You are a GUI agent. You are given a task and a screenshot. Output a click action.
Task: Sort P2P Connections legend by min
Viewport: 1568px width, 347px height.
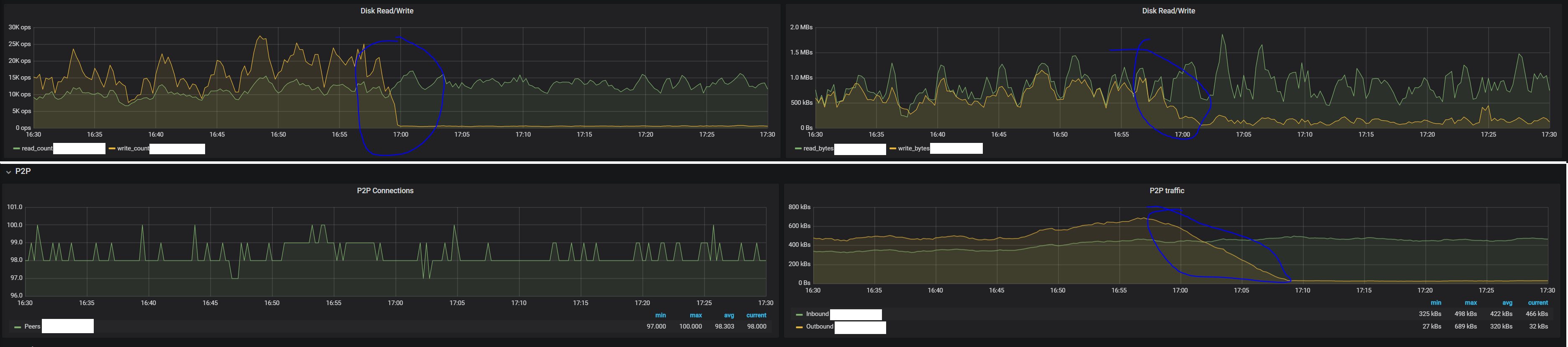coord(661,315)
